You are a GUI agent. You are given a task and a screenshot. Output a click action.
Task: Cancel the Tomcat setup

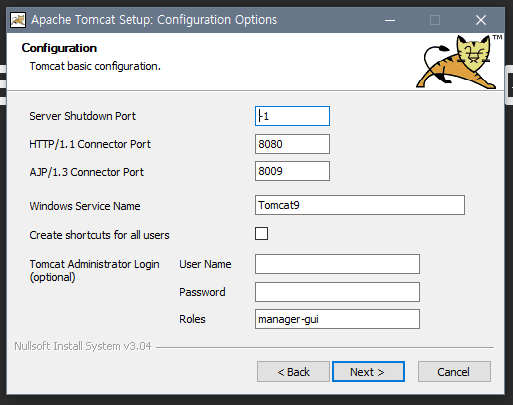click(x=454, y=372)
